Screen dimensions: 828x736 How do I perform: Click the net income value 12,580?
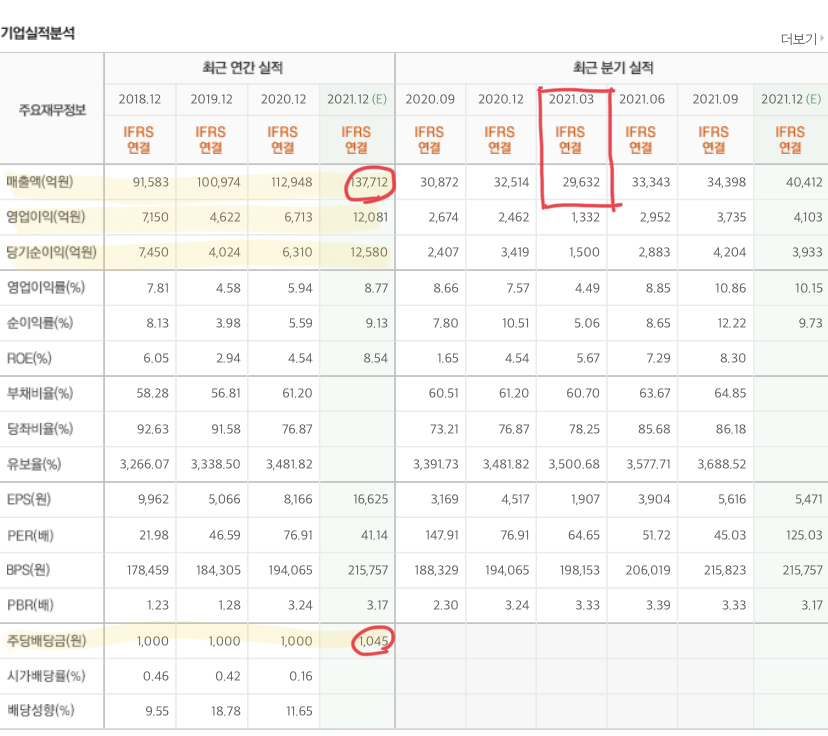pos(369,252)
